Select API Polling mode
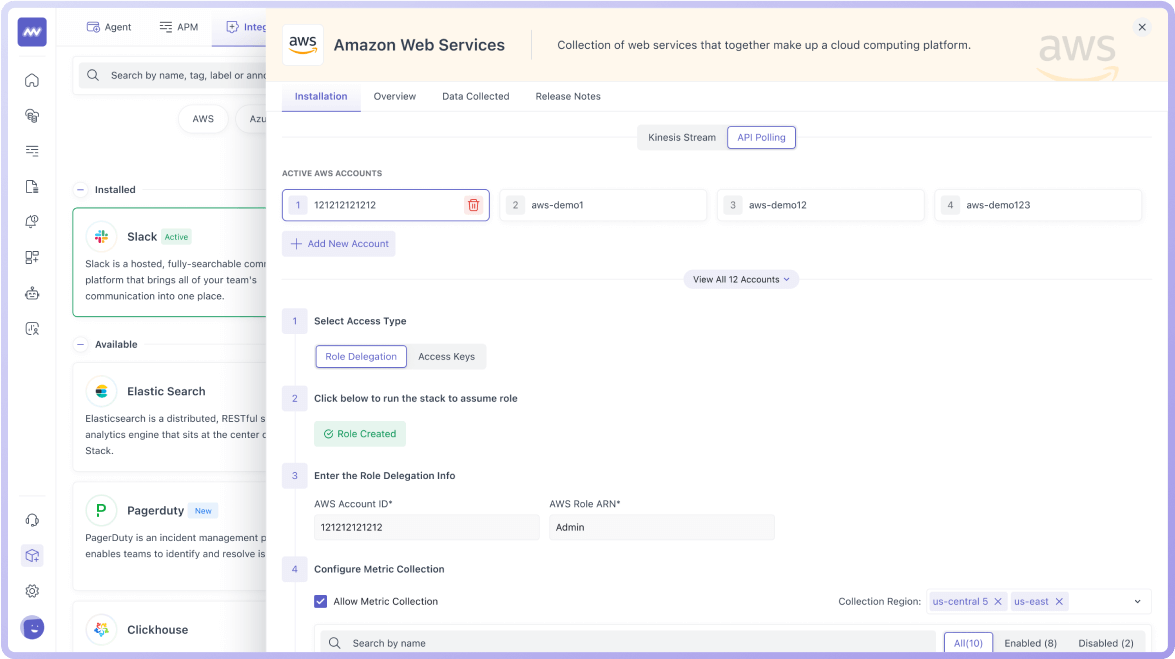The height and width of the screenshot is (659, 1175). [761, 137]
